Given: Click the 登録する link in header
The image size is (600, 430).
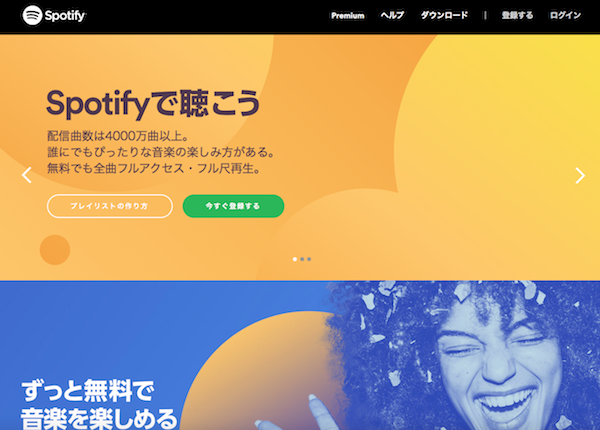Looking at the screenshot, I should [517, 15].
